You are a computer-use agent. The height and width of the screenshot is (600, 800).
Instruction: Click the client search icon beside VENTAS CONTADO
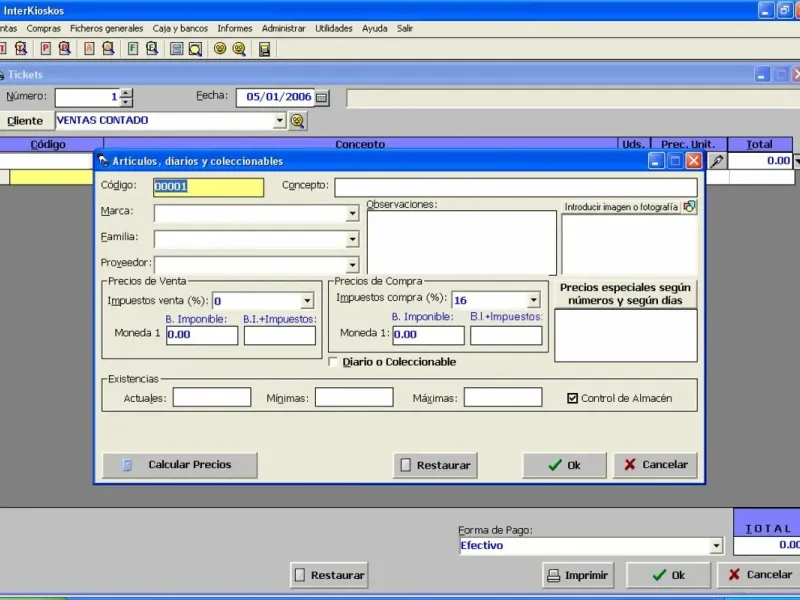(297, 121)
